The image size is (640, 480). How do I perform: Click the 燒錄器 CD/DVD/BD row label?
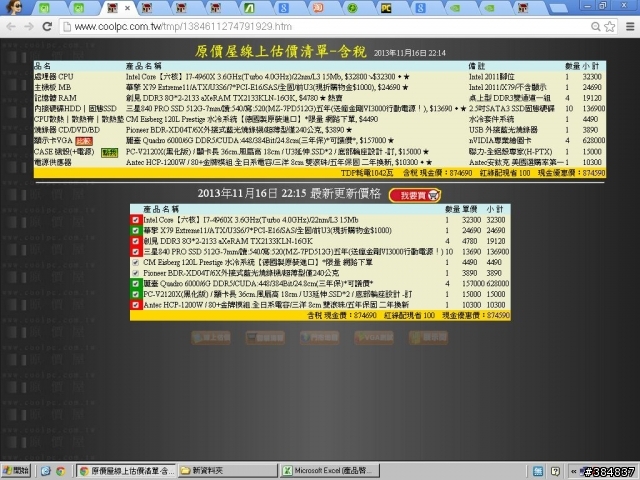[x=67, y=130]
